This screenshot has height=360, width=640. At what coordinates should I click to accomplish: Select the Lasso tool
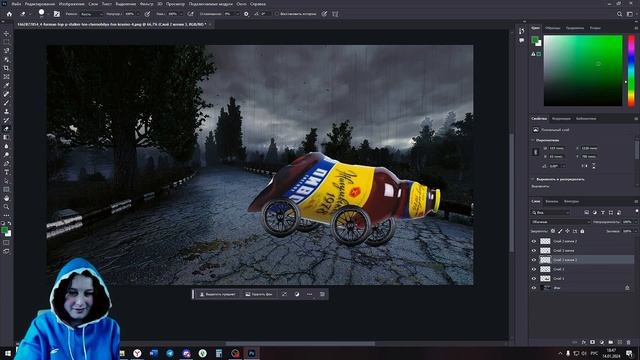(7, 51)
